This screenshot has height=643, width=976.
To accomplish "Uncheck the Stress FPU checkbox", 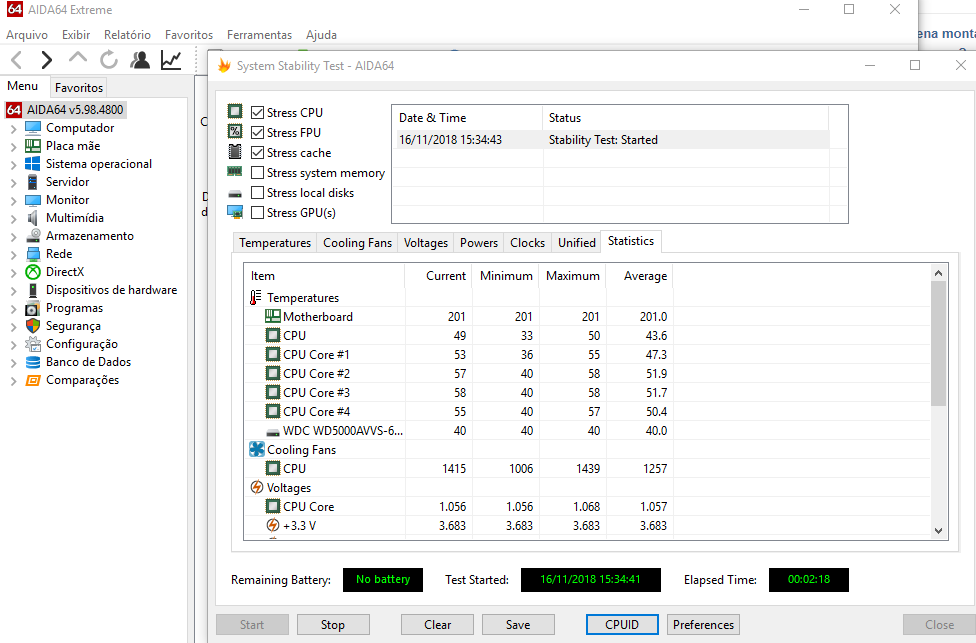I will coord(257,133).
